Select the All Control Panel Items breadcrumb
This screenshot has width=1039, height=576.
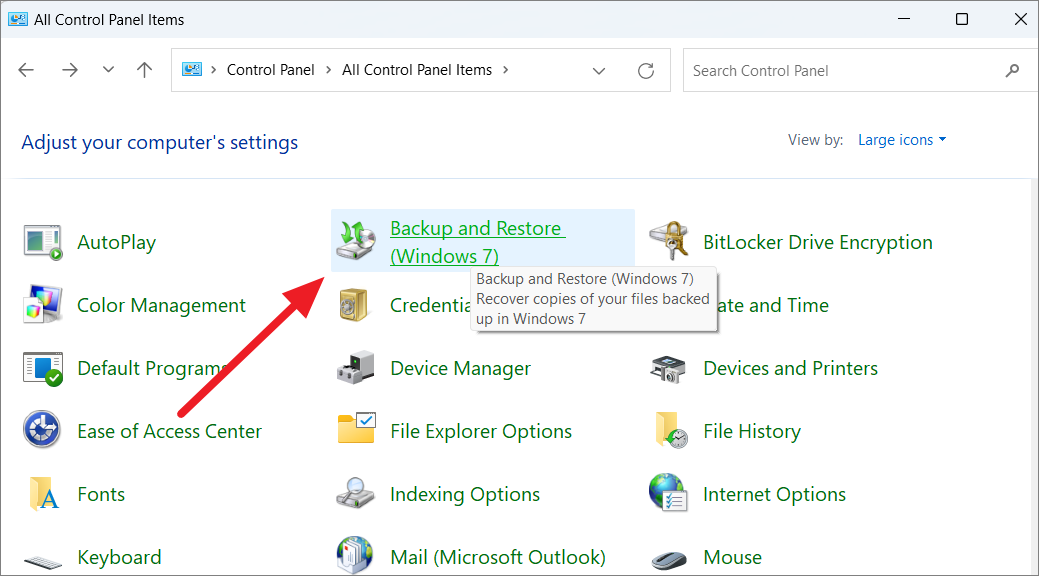pyautogui.click(x=417, y=70)
